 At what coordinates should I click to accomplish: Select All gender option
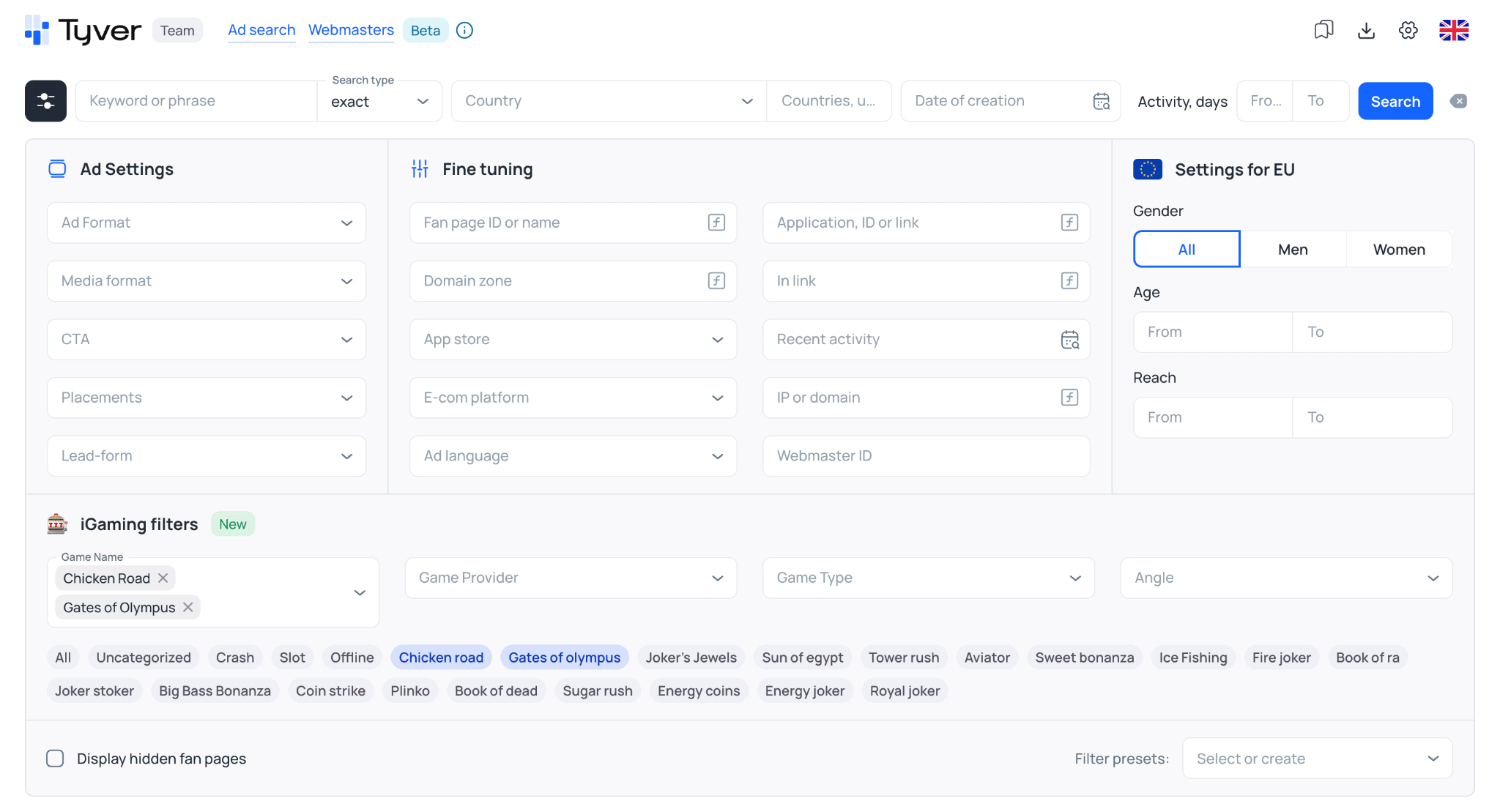1187,250
